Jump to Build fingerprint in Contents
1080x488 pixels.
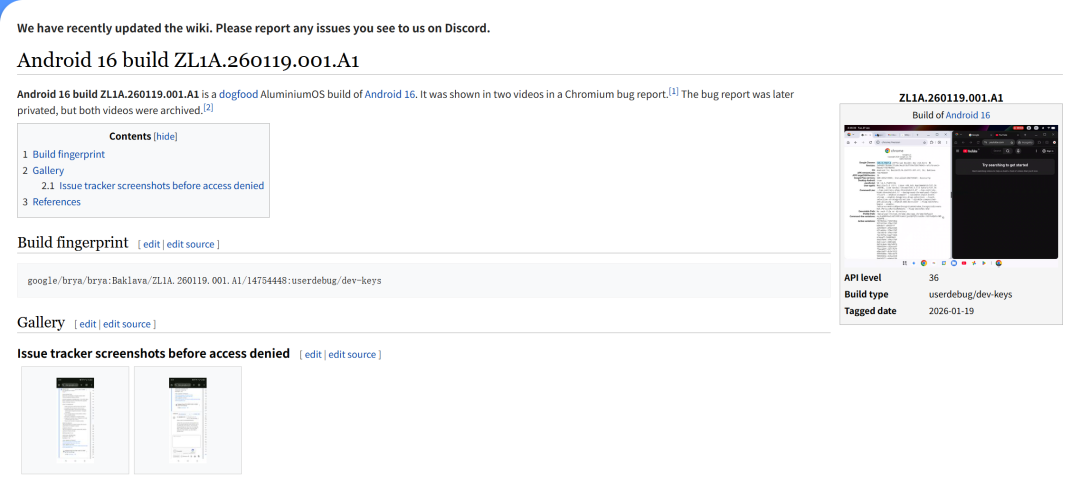pyautogui.click(x=68, y=155)
